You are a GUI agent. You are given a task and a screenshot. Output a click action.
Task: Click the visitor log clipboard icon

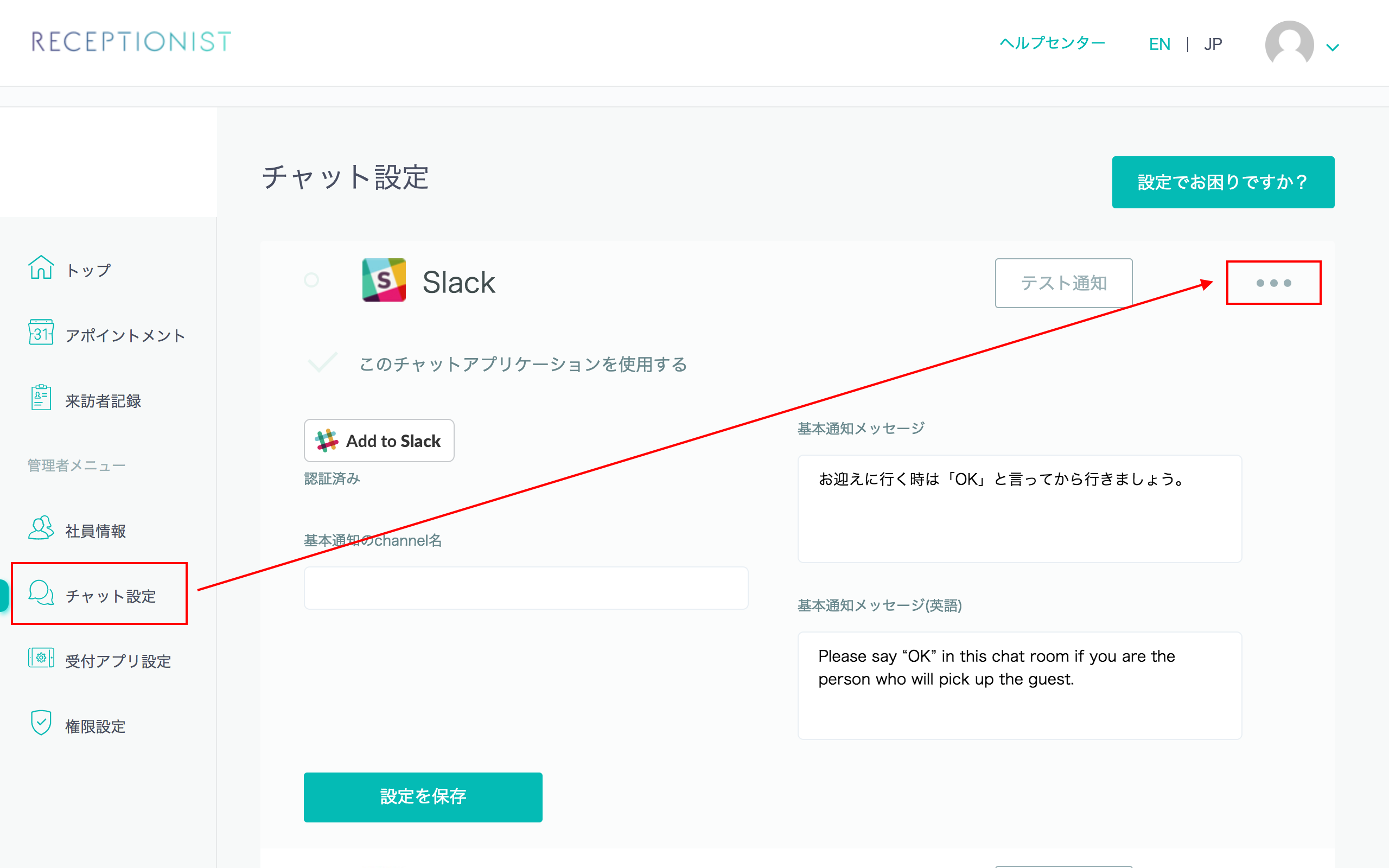tap(41, 398)
